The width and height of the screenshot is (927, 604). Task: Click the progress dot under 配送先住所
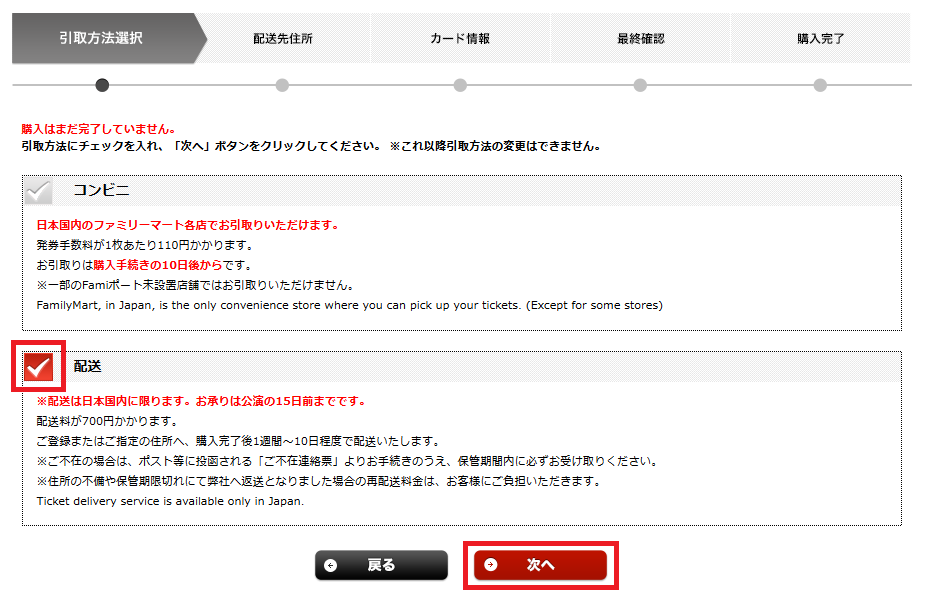coord(282,85)
